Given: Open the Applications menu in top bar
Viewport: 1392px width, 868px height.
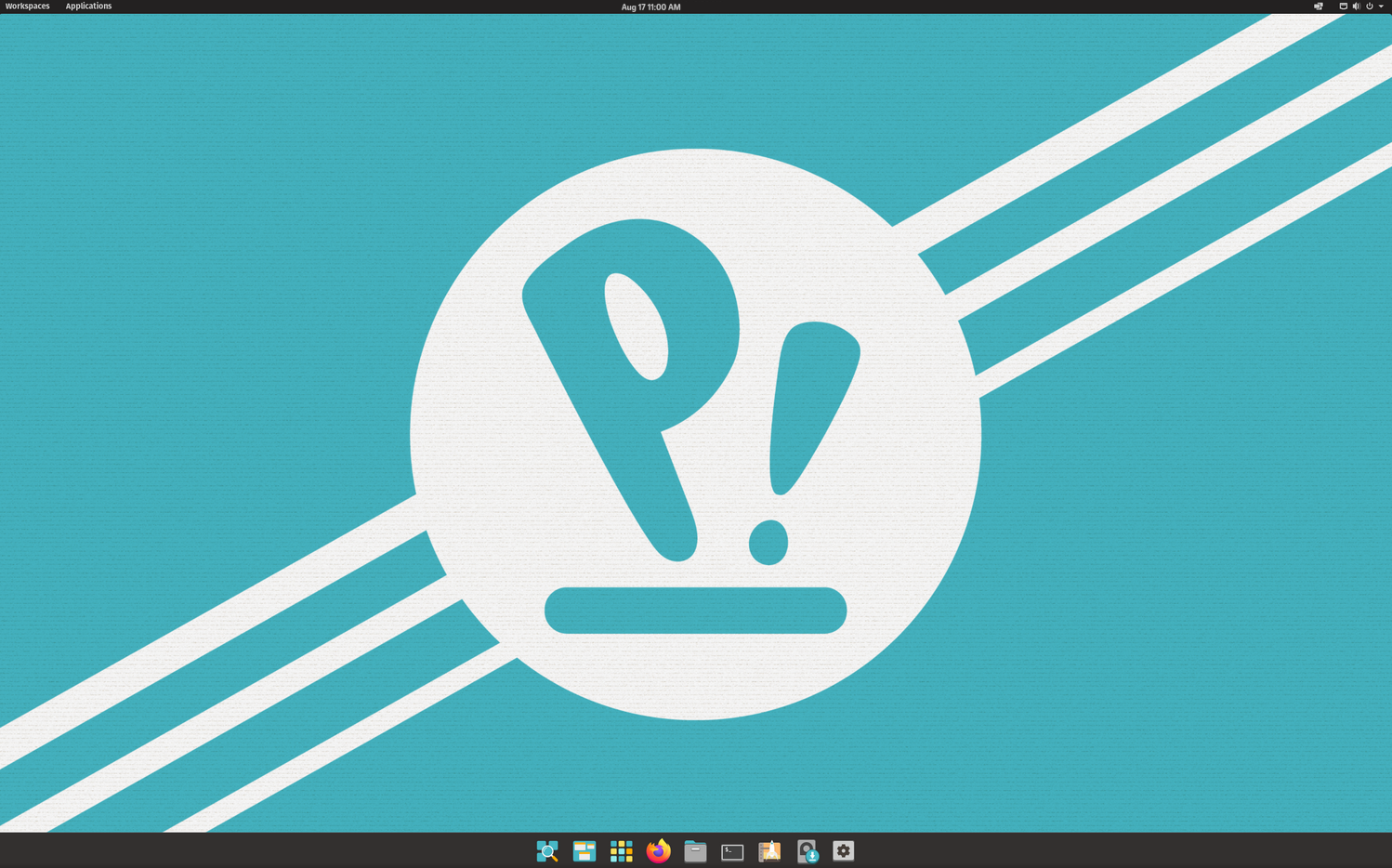Looking at the screenshot, I should 88,7.
